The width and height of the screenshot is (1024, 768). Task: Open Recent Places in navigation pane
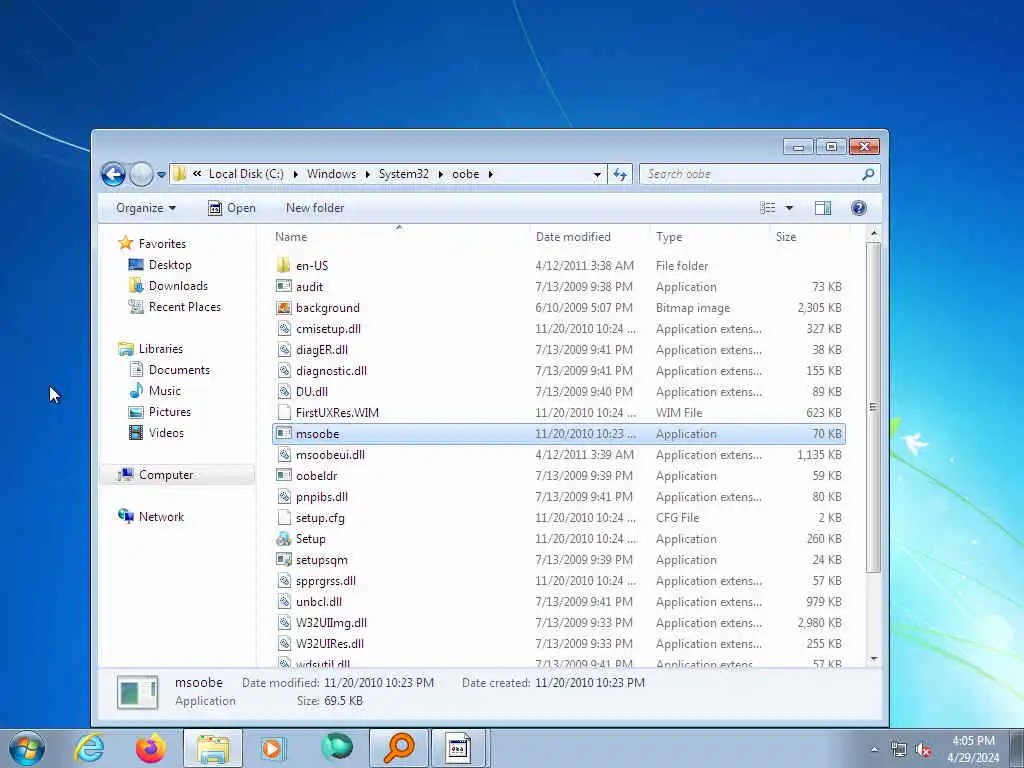pyautogui.click(x=185, y=306)
